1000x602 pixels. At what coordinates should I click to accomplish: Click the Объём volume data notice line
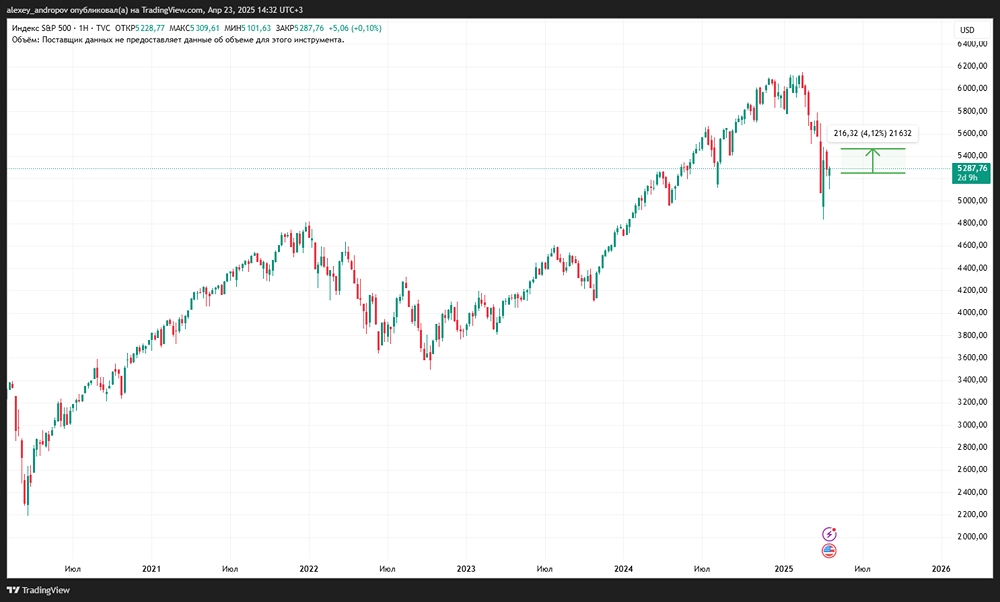178,40
